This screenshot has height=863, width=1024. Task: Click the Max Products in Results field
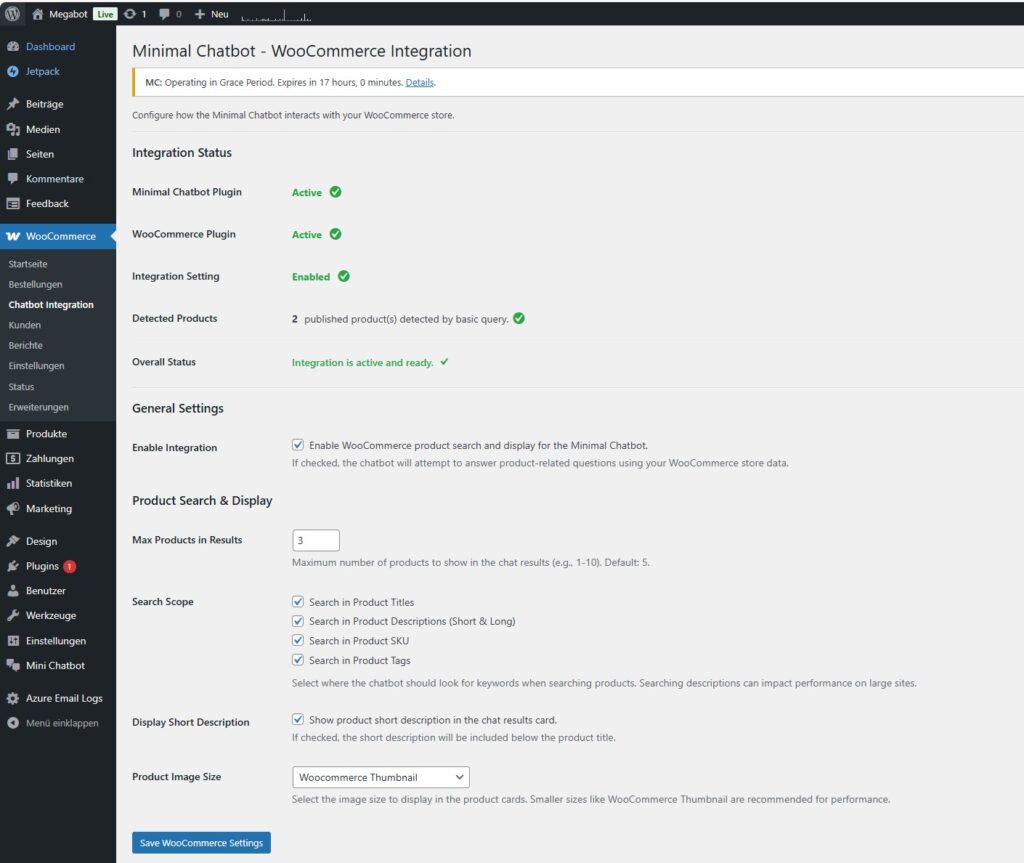(316, 540)
